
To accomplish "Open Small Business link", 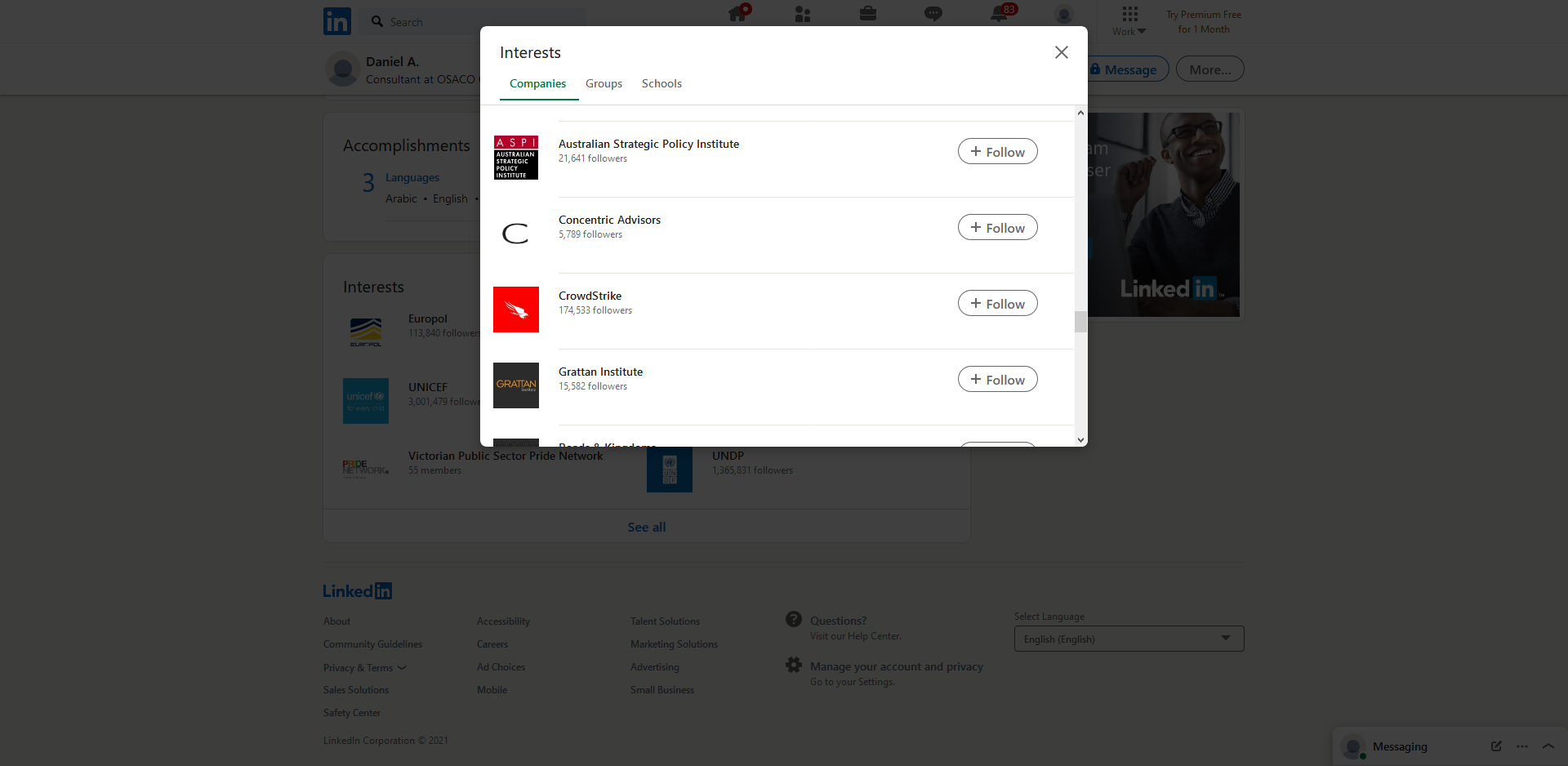I will point(662,690).
